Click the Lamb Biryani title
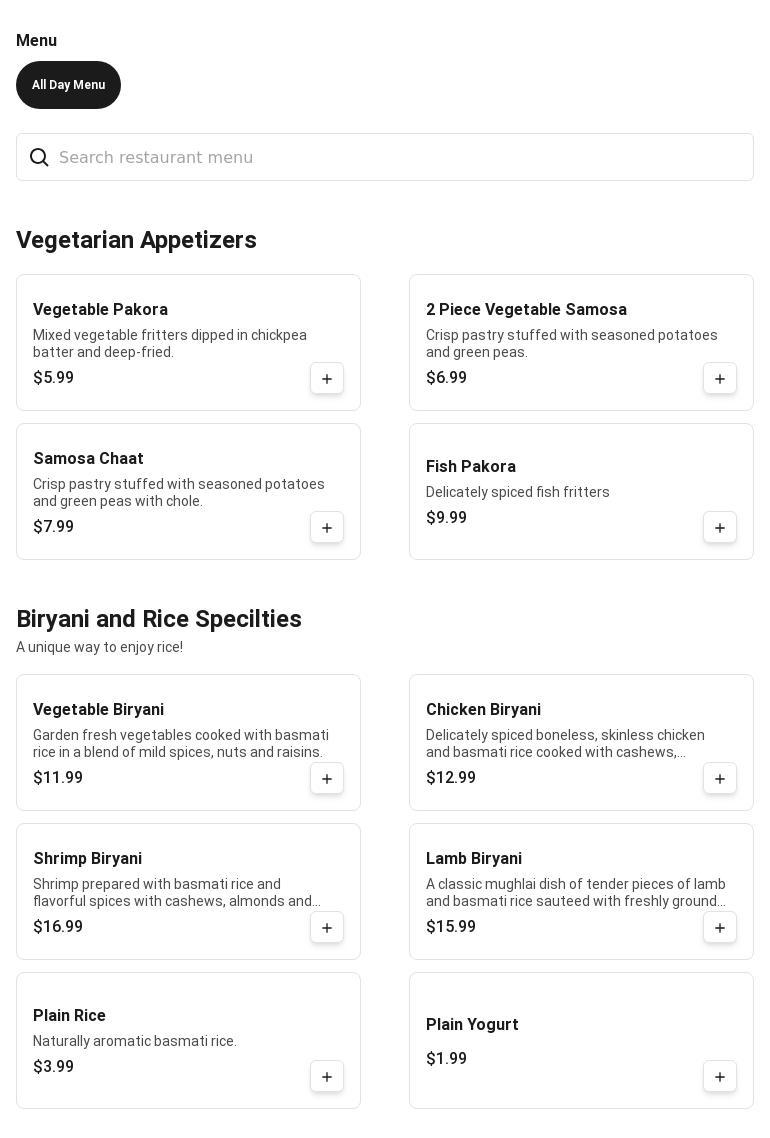 click(x=474, y=859)
